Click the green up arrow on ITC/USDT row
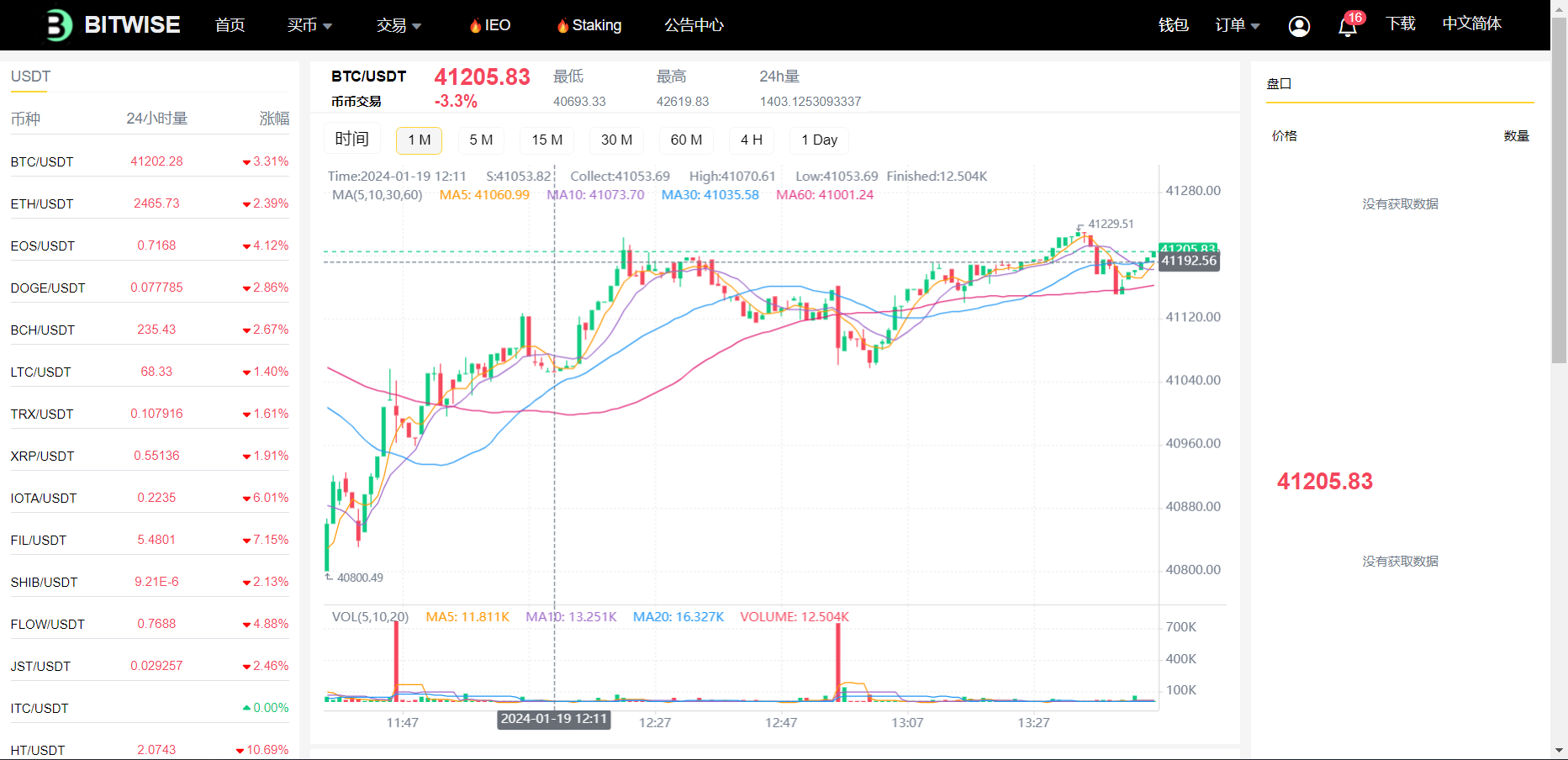The width and height of the screenshot is (1568, 760). (x=246, y=708)
